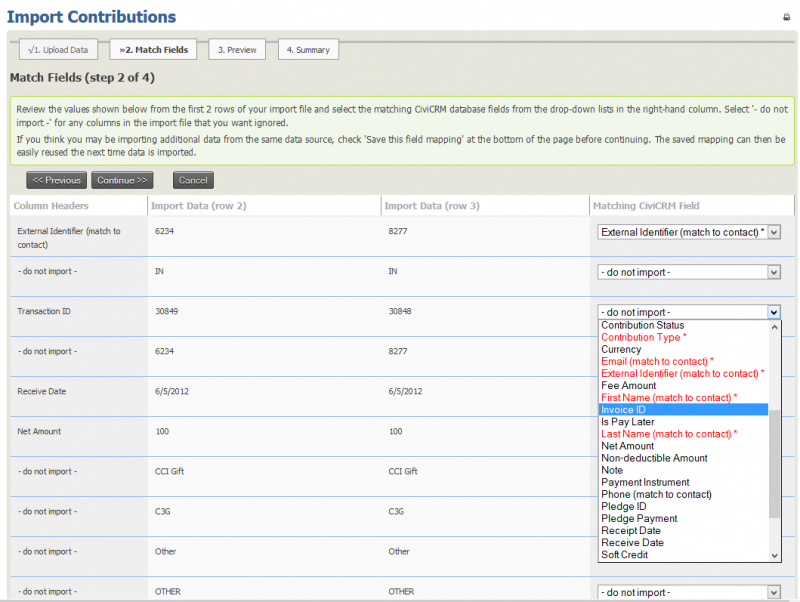Click the 'Matching CiviCRM Field' column heading
The height and width of the screenshot is (602, 800).
point(646,206)
